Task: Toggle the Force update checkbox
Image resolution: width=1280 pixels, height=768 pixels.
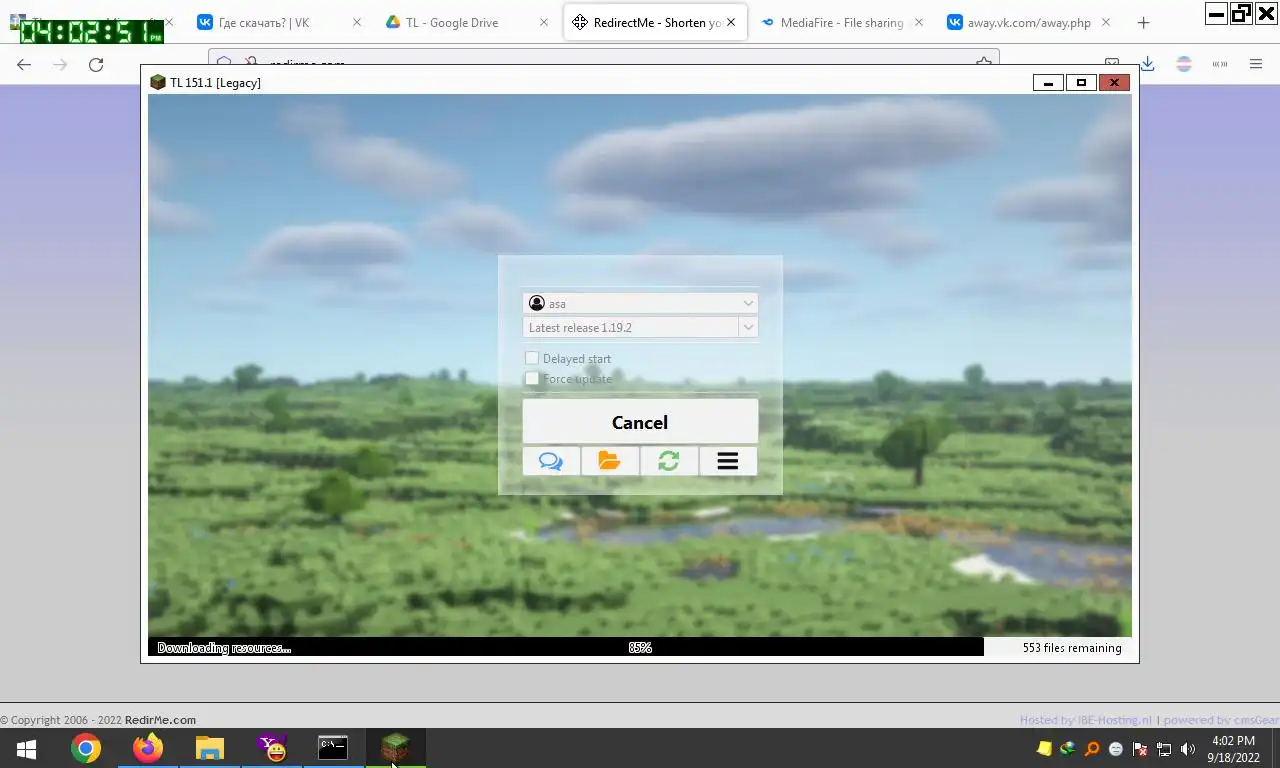Action: pos(532,378)
